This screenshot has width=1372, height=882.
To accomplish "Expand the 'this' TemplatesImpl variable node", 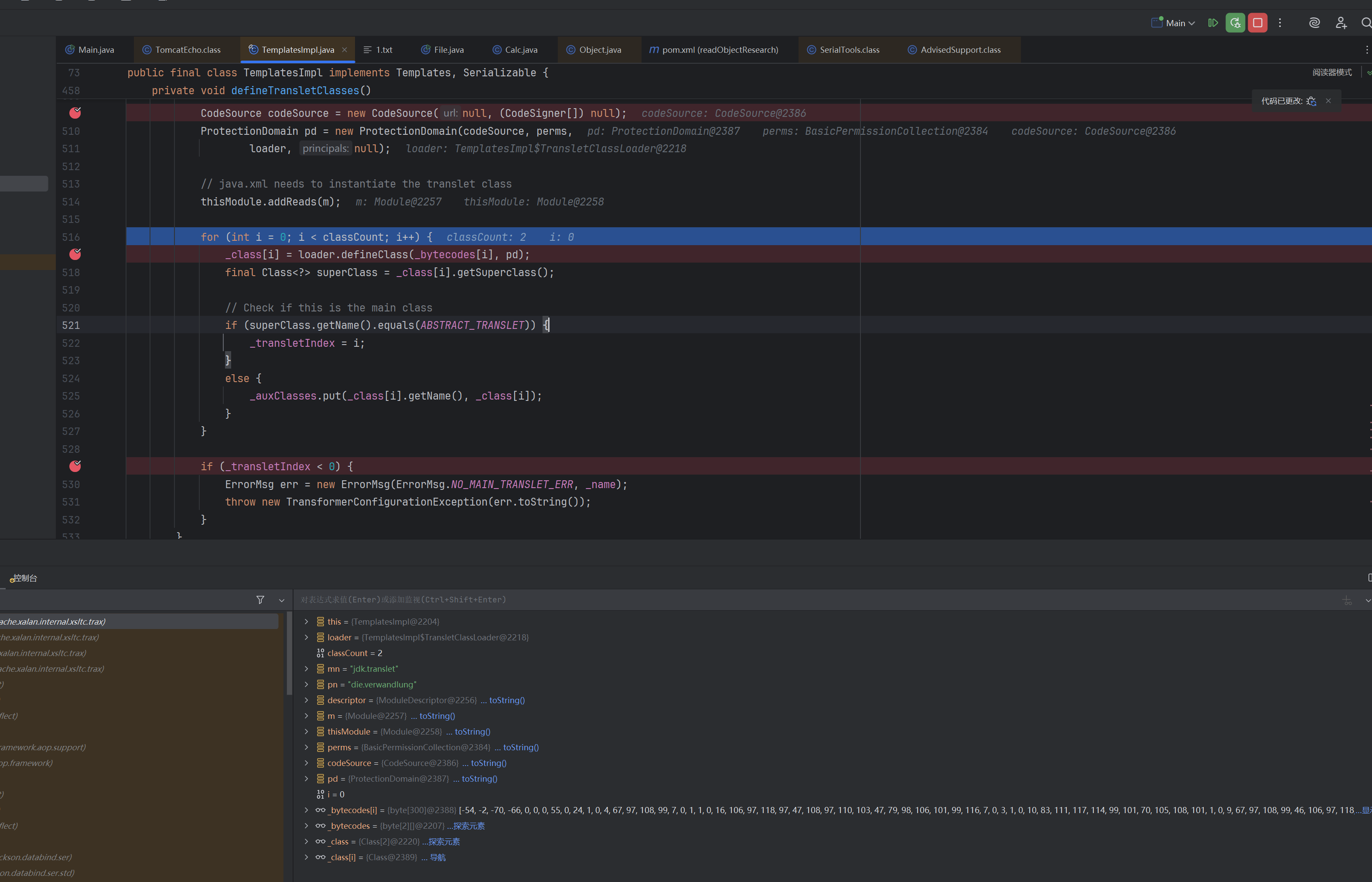I will (x=306, y=622).
